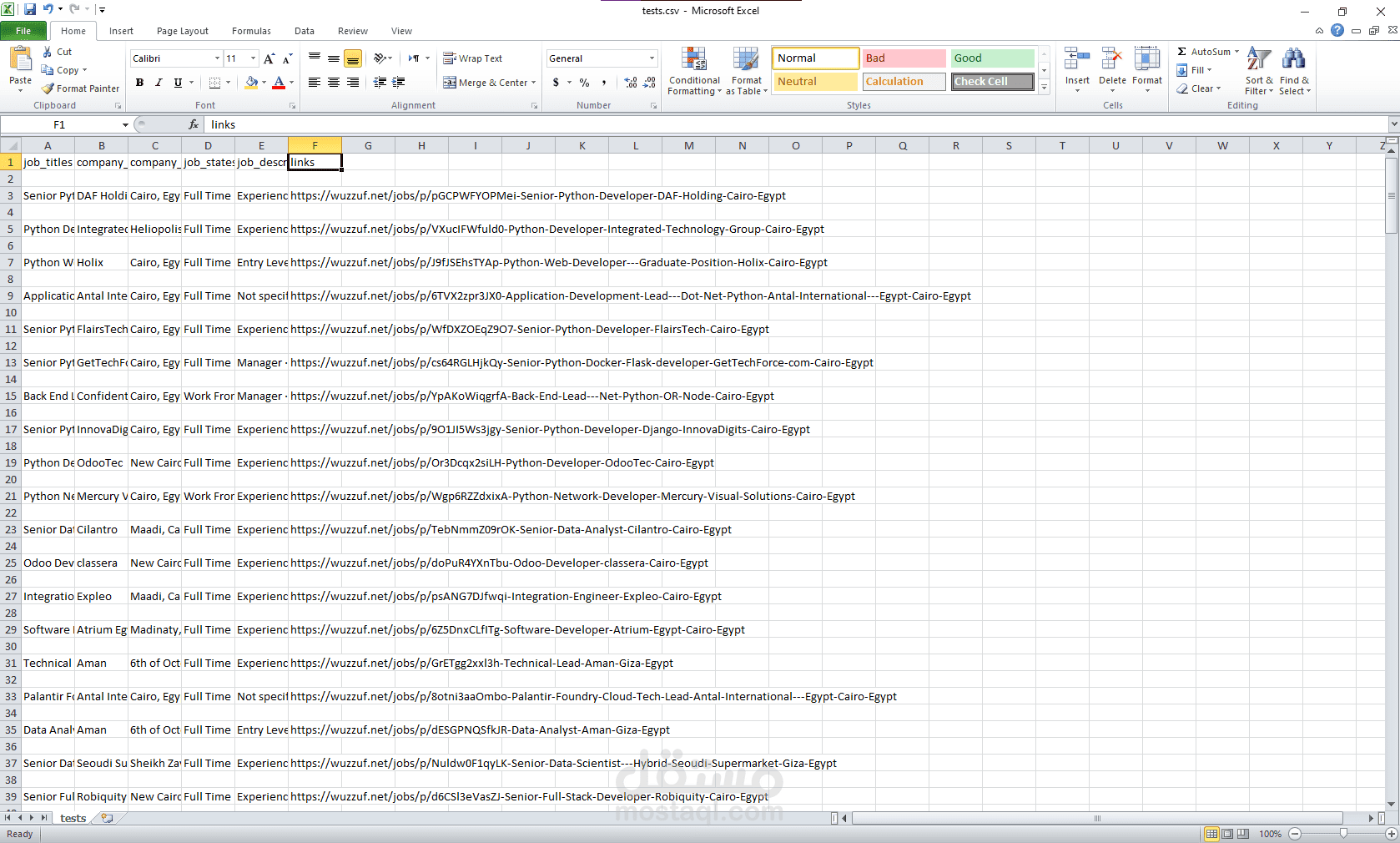Apply the Neutral cell style
The image size is (1400, 843).
pos(816,82)
